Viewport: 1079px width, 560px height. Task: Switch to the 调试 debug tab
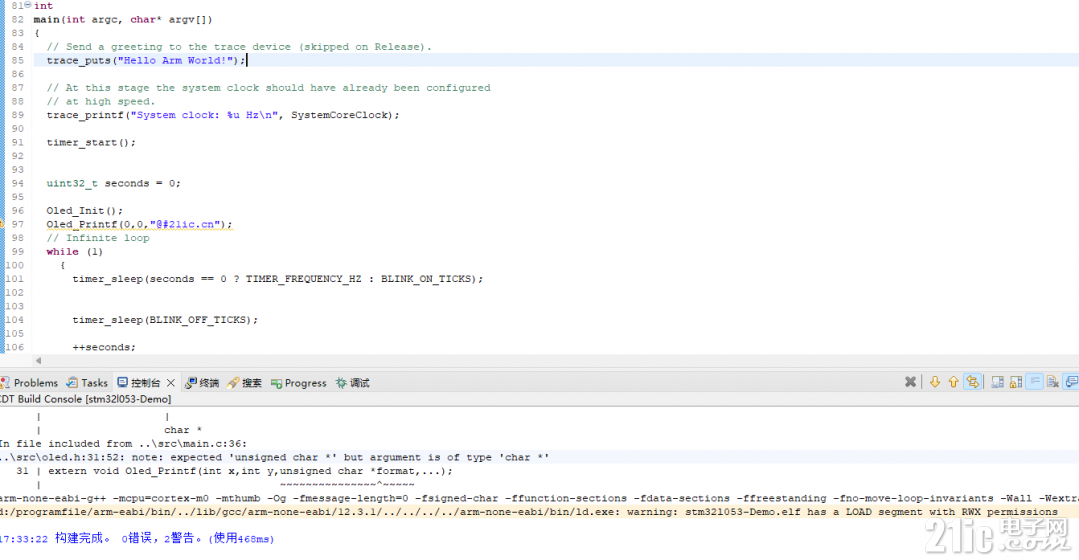352,383
